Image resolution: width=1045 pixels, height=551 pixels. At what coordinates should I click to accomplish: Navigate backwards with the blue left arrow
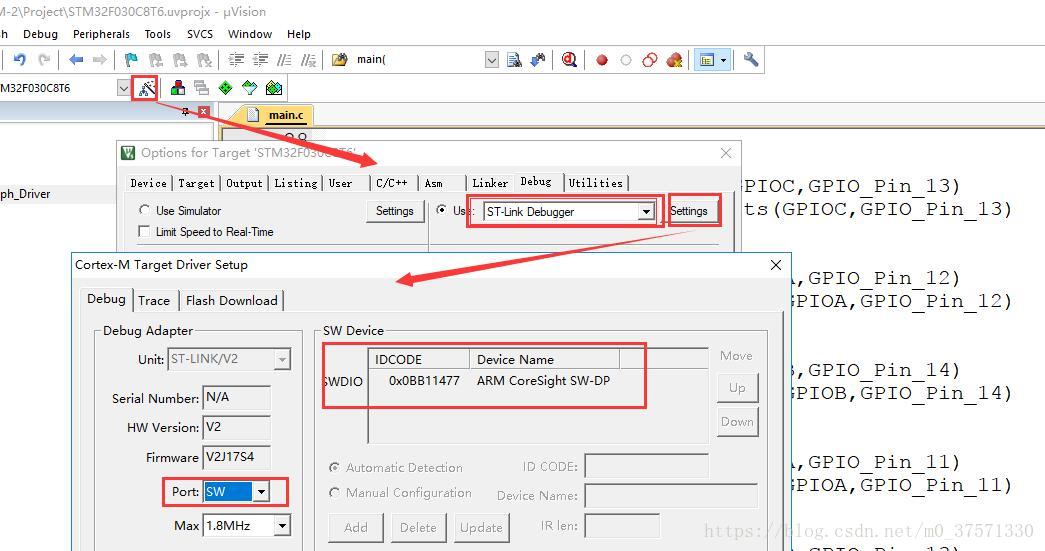(76, 60)
